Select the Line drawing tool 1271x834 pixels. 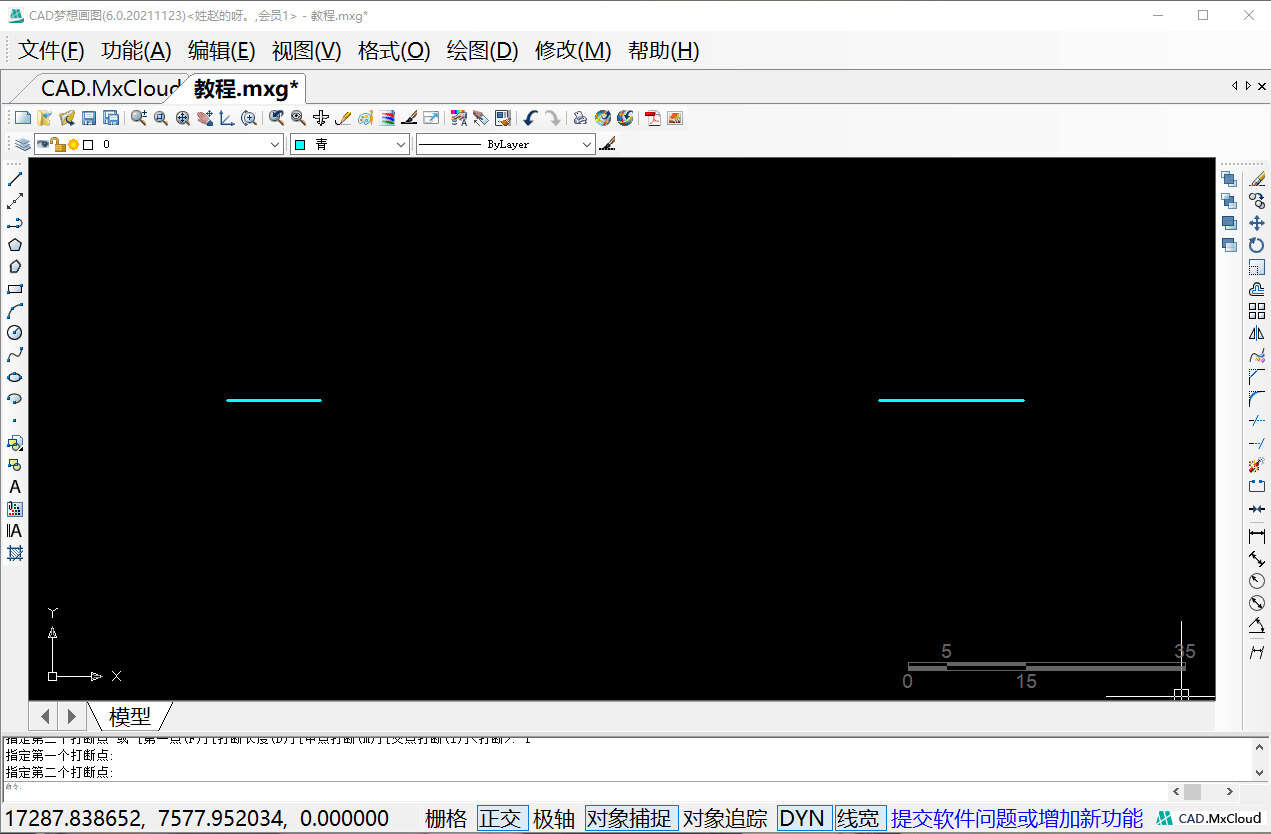pos(15,179)
